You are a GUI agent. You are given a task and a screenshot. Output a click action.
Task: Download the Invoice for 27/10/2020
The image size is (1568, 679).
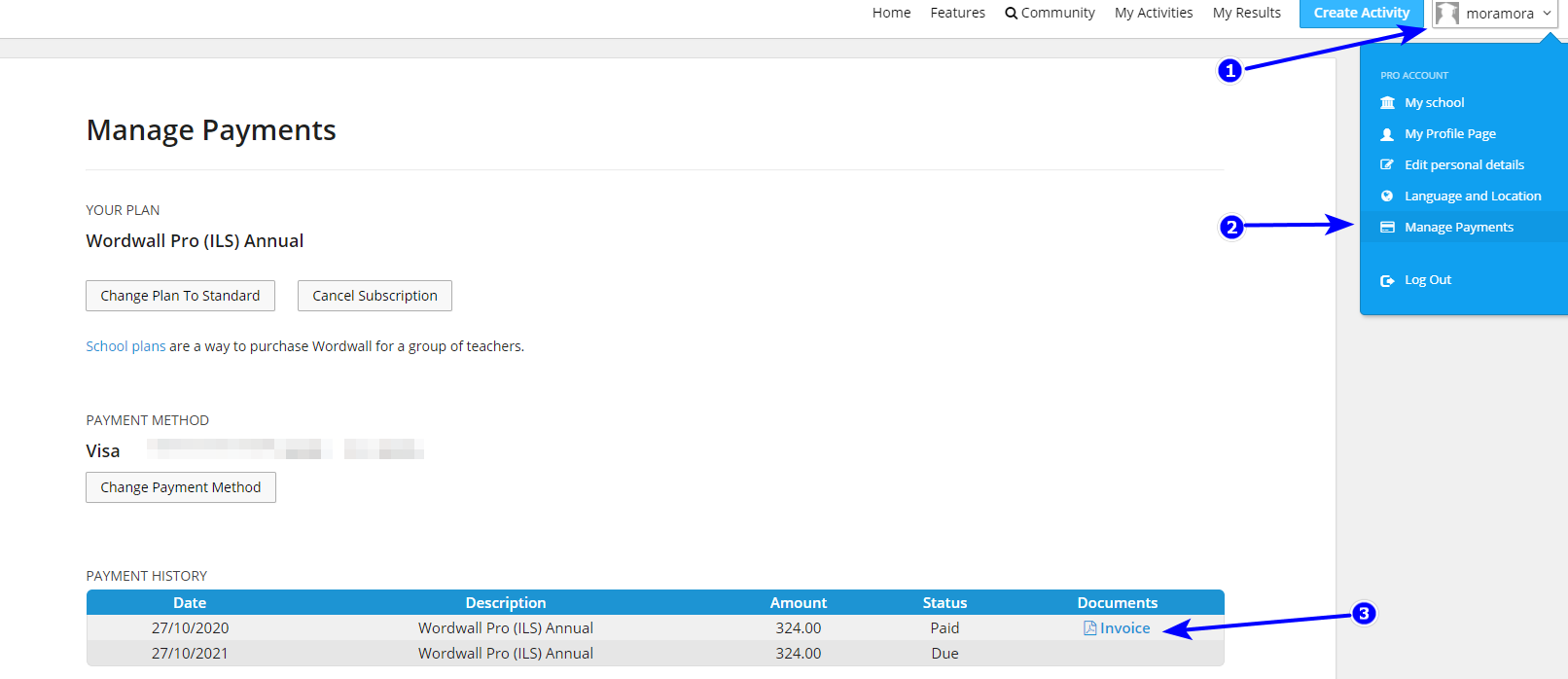pos(1117,628)
